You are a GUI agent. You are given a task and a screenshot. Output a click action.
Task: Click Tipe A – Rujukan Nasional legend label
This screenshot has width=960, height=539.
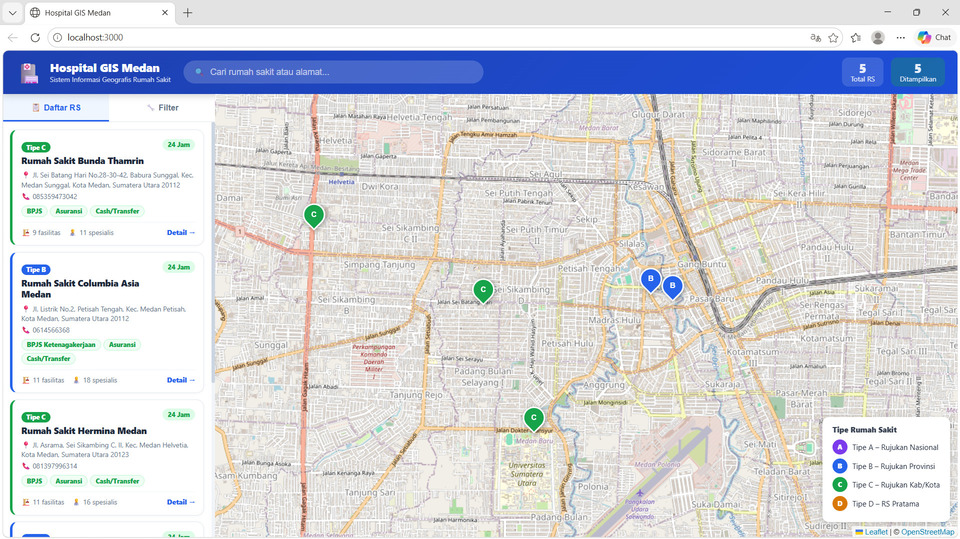click(x=895, y=448)
